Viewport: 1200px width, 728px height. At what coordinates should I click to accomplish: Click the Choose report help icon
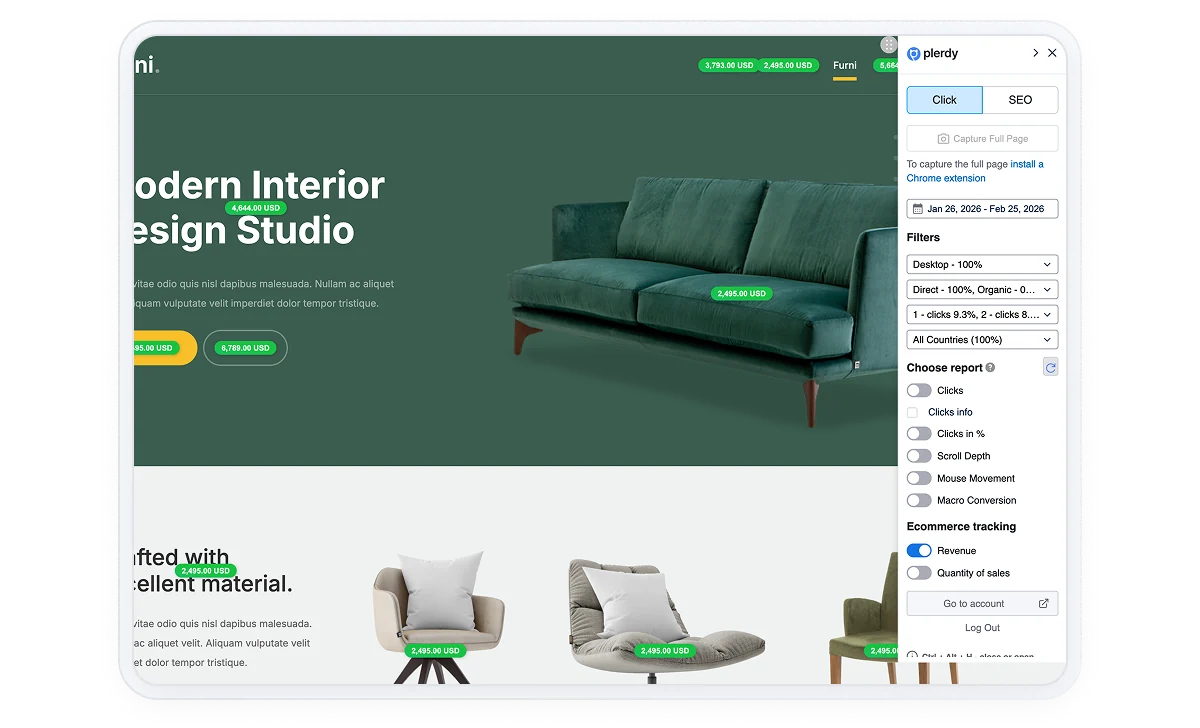990,368
